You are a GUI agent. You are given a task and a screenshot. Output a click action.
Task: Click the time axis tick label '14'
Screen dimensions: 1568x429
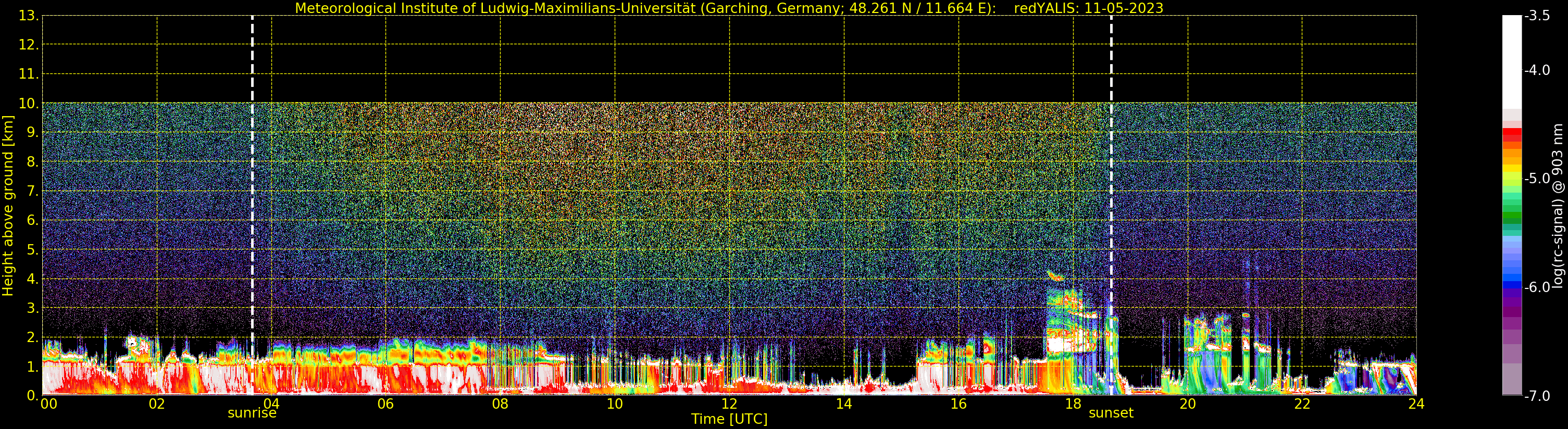click(x=844, y=403)
